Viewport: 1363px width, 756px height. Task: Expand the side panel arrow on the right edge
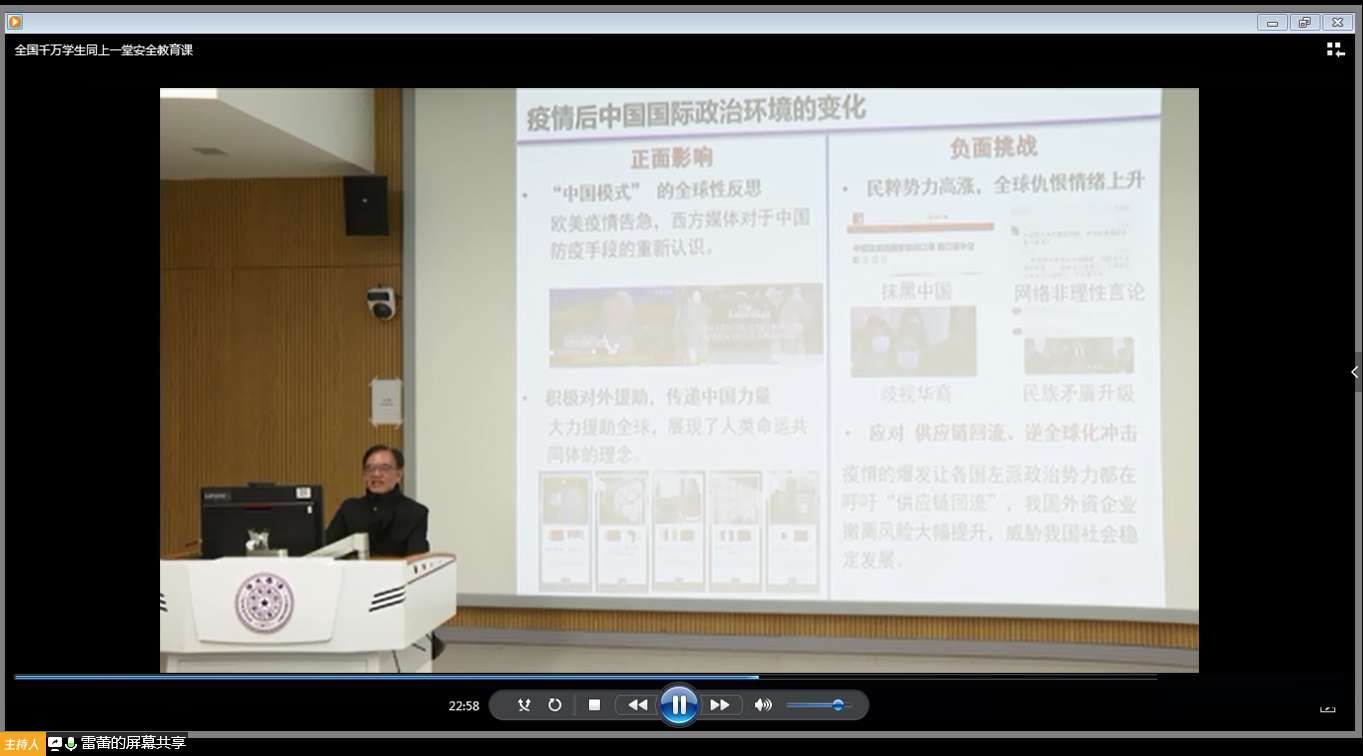click(1354, 372)
